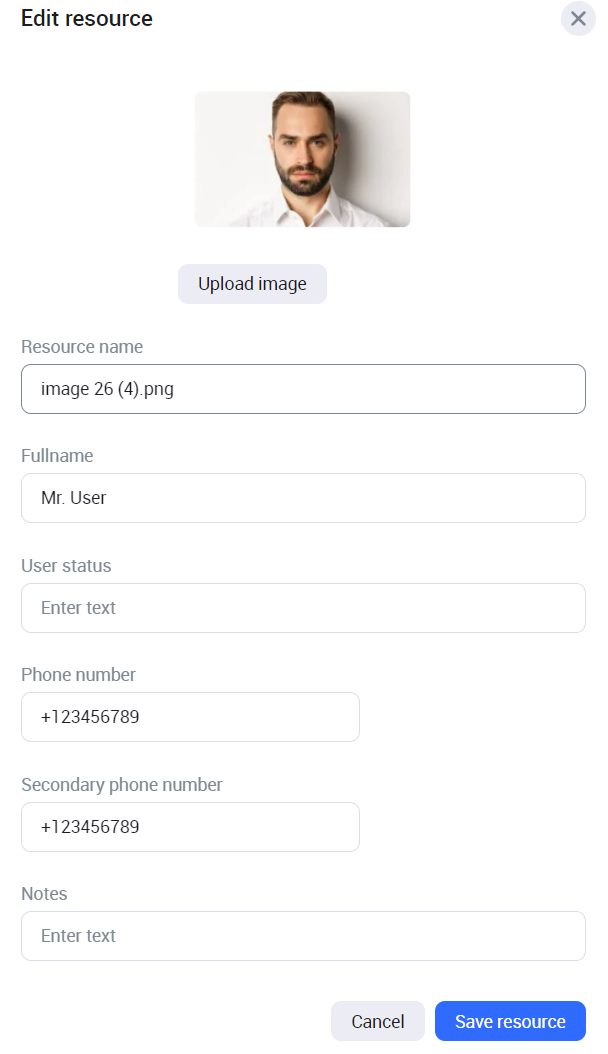The height and width of the screenshot is (1054, 608).
Task: Place cursor in "image 26 (4).png" text
Action: tap(107, 389)
